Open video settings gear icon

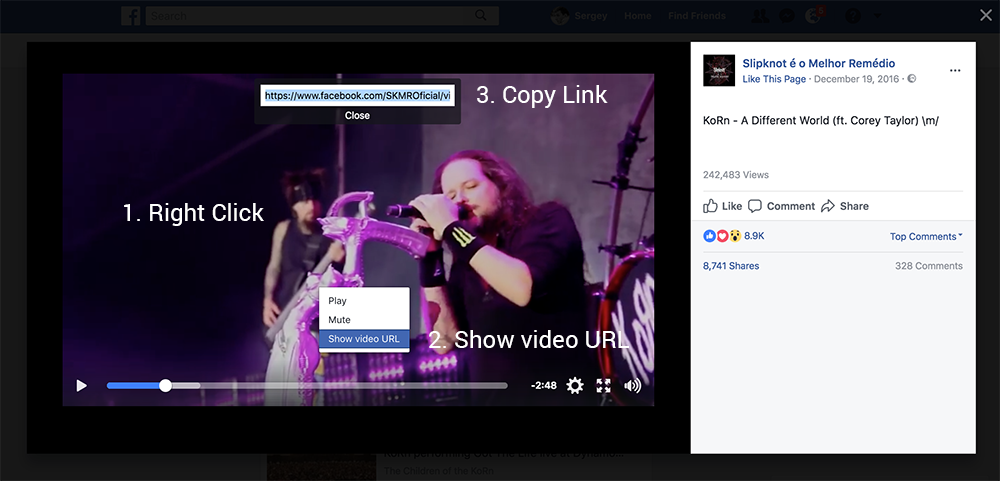pyautogui.click(x=575, y=385)
